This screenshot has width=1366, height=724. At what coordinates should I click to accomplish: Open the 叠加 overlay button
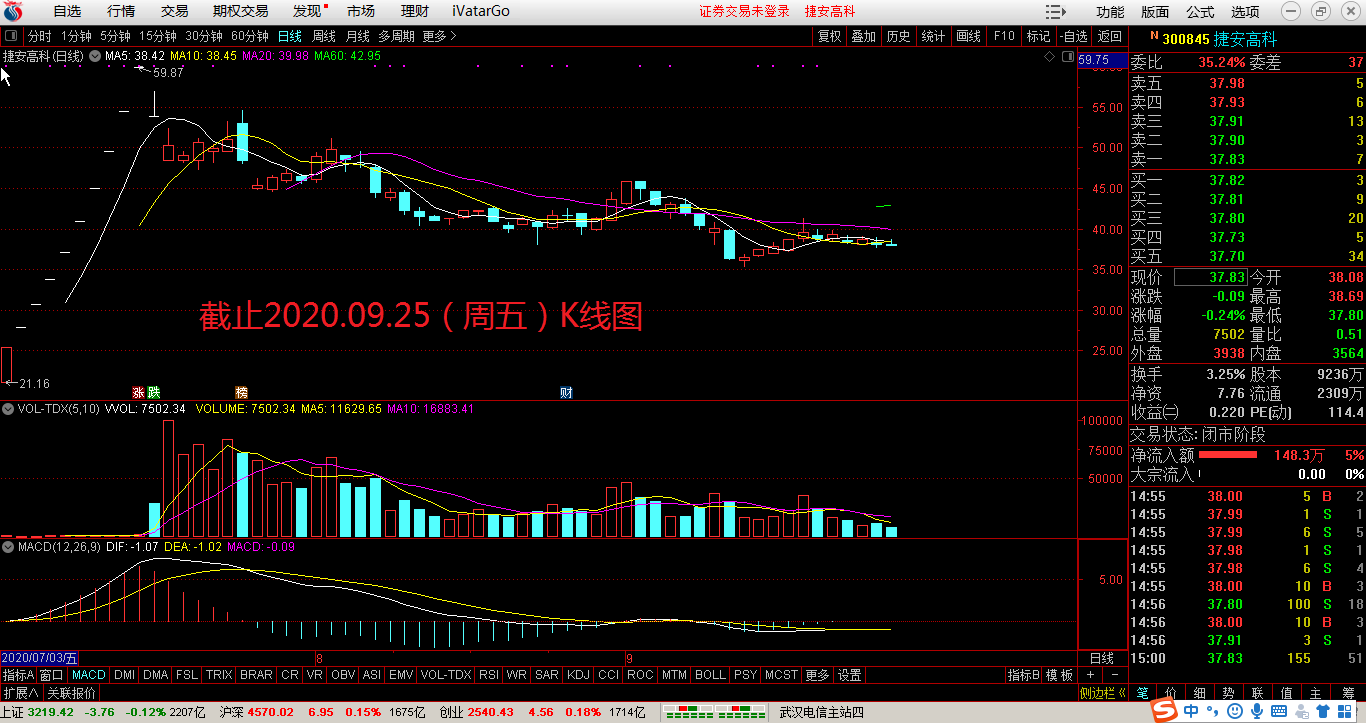point(863,36)
